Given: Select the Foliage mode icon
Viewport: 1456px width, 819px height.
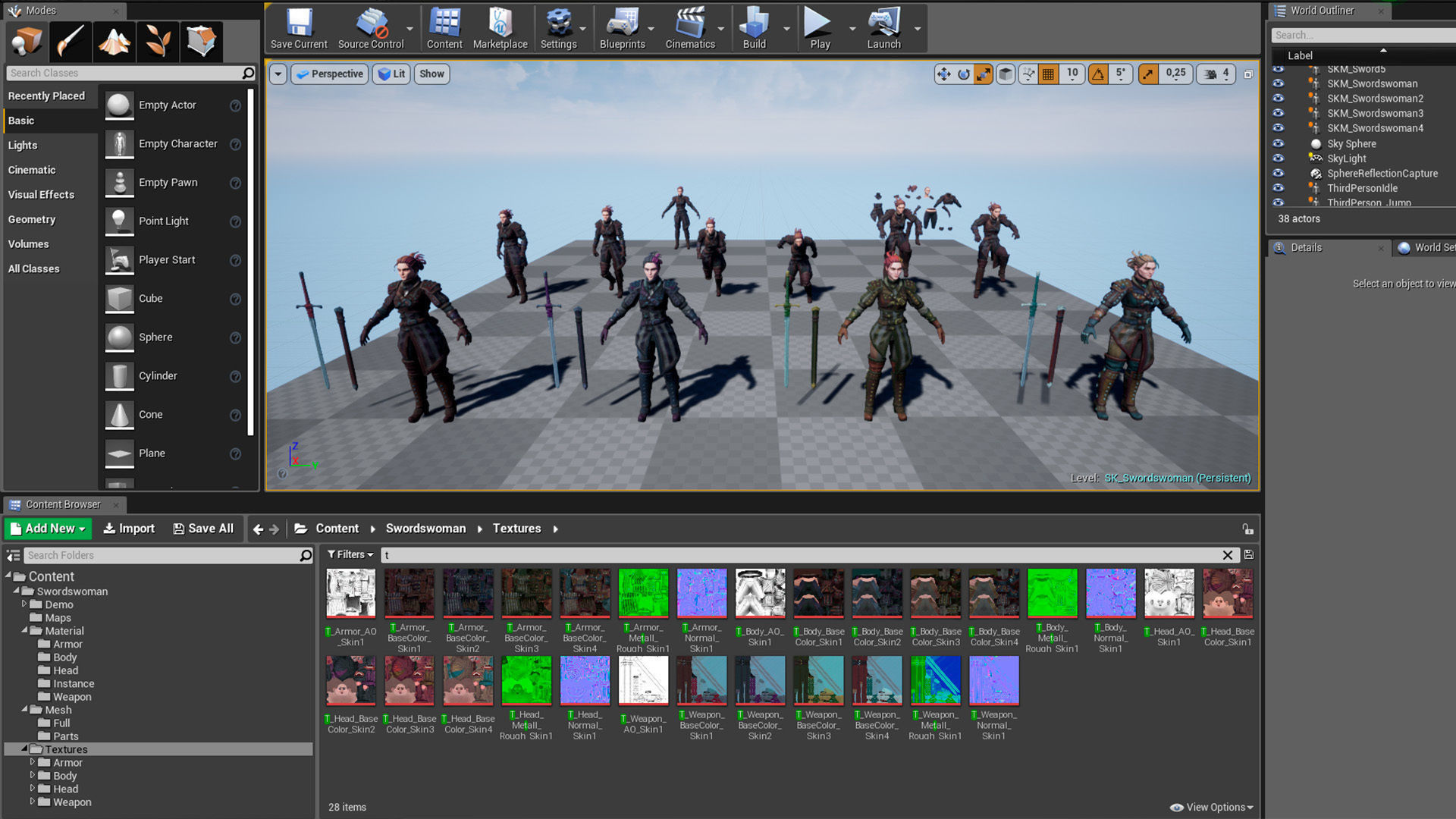Looking at the screenshot, I should coord(158,42).
